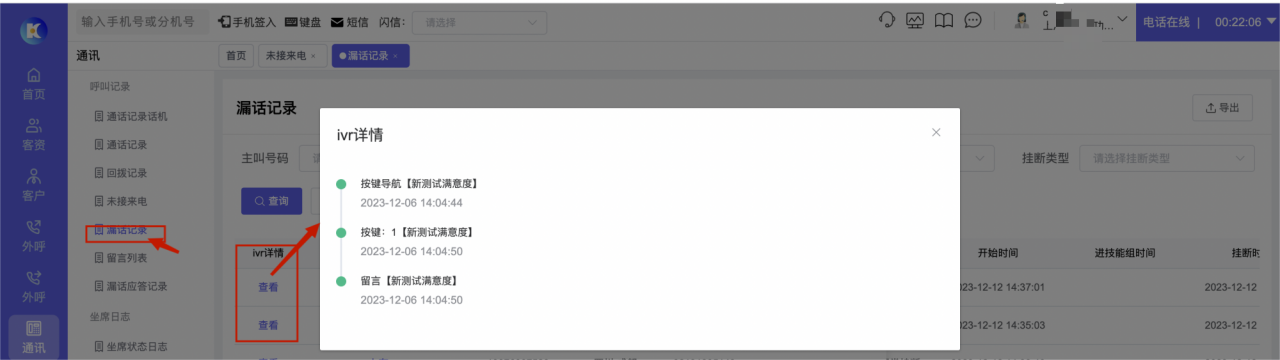The image size is (1280, 360).
Task: Open 留言列表 in the menu
Action: [125, 259]
